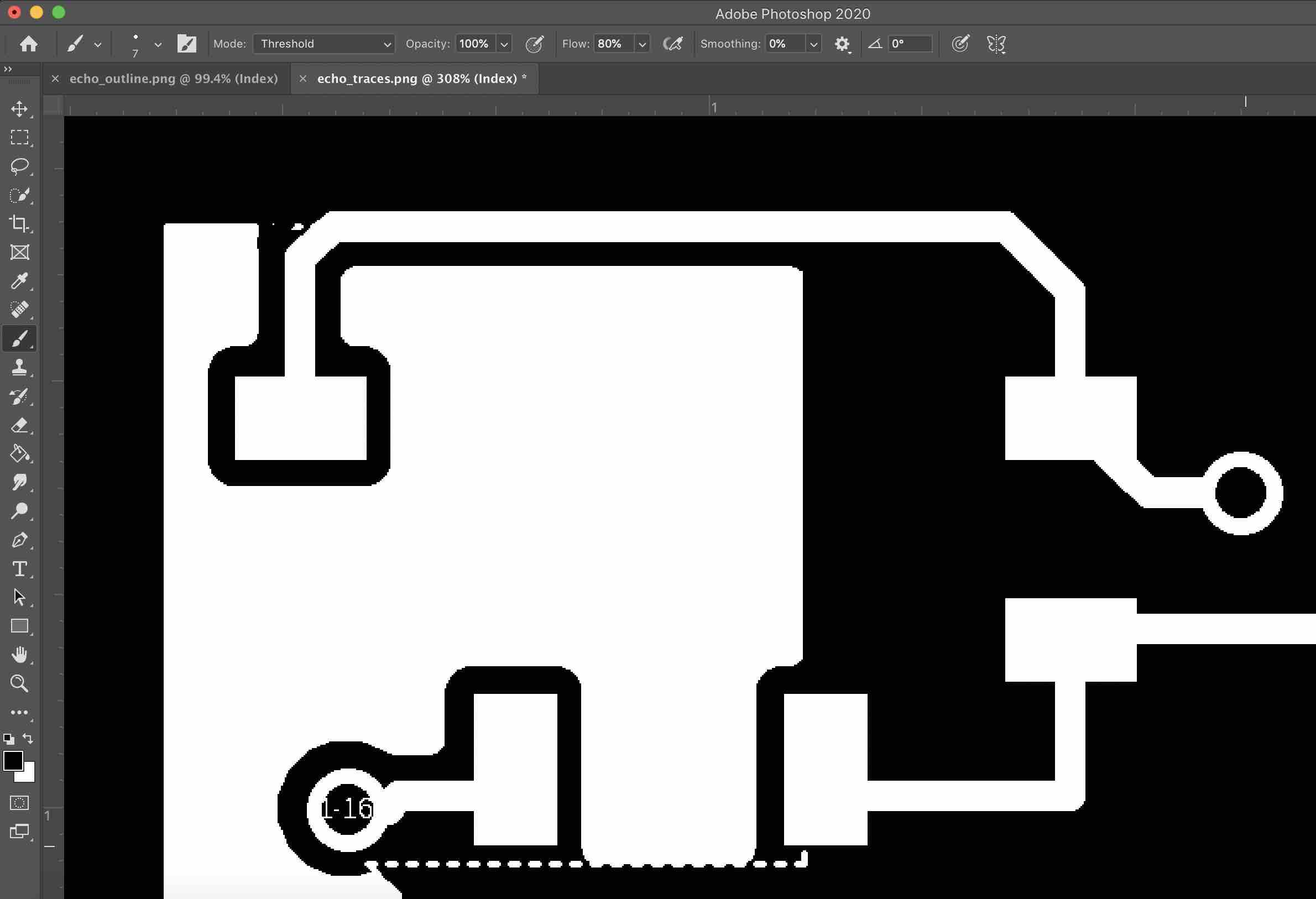
Task: Select the Path Selection tool
Action: 20,597
